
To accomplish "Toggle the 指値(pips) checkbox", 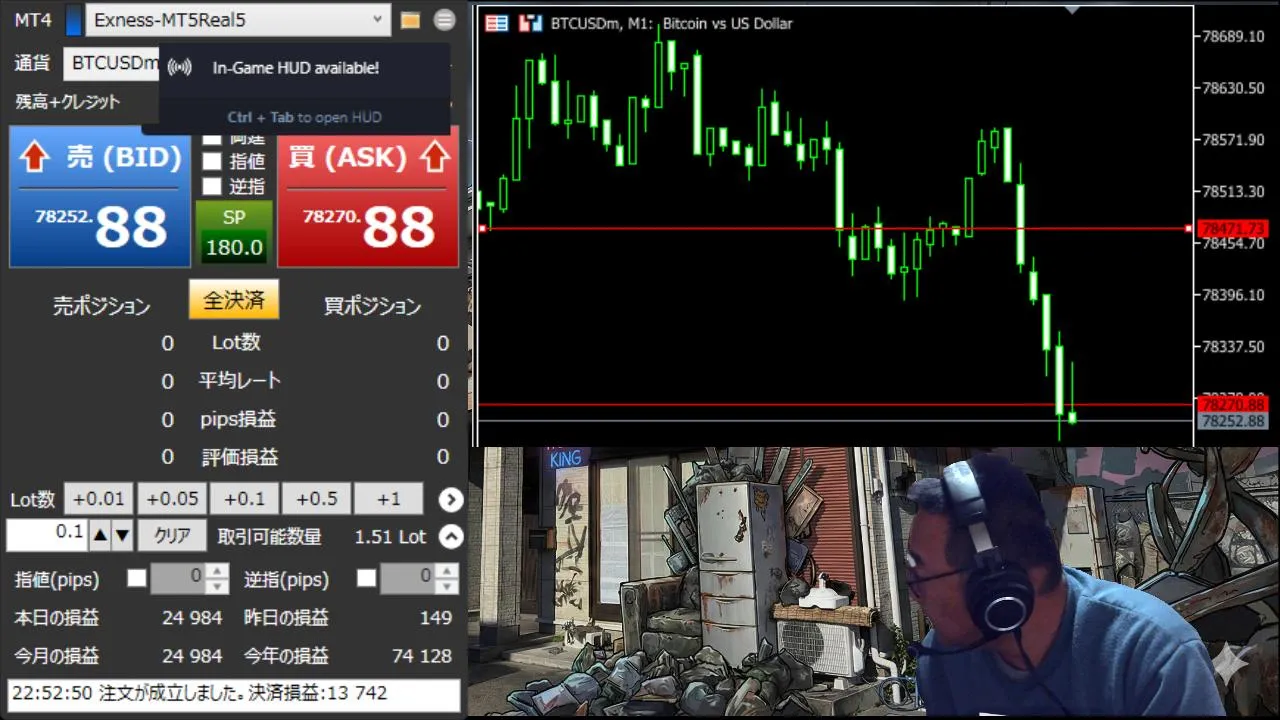I will pyautogui.click(x=137, y=578).
